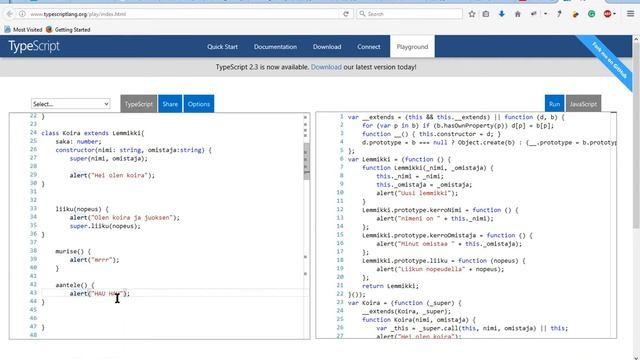
Task: Click the Share button
Action: (x=170, y=104)
